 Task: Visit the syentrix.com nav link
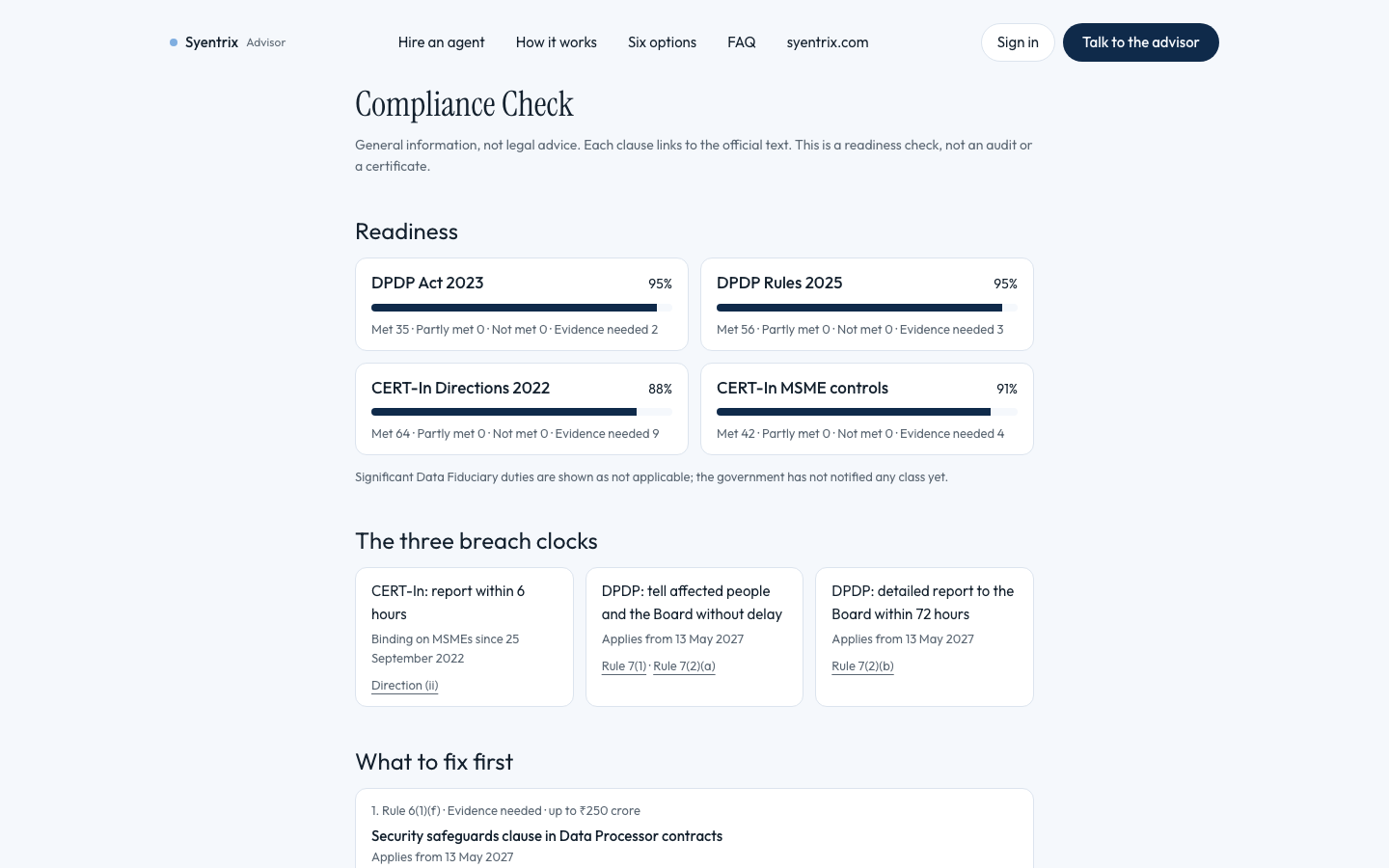click(x=828, y=42)
